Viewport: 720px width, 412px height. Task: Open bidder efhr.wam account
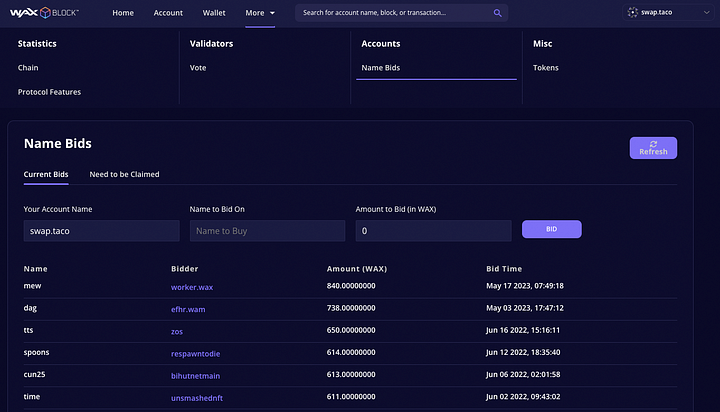click(x=188, y=310)
